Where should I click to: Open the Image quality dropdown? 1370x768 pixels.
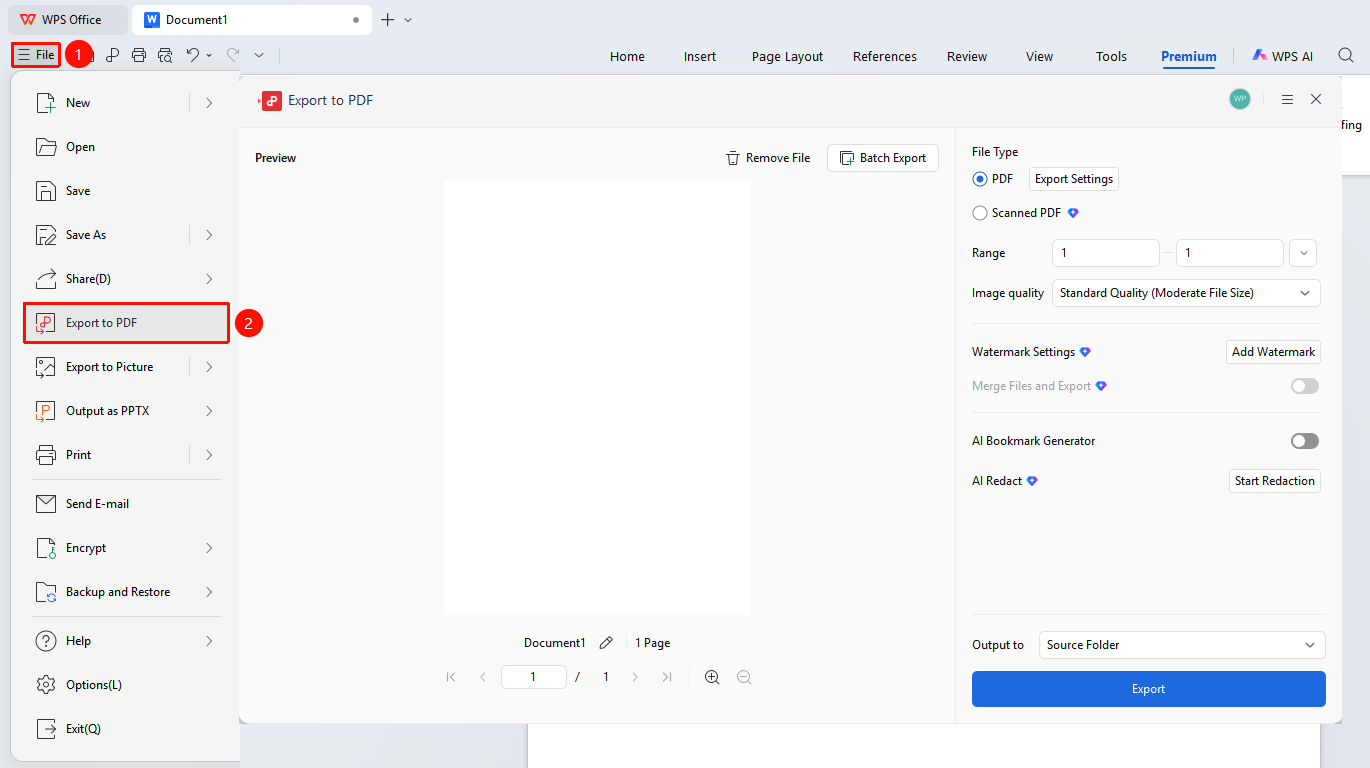pos(1186,293)
